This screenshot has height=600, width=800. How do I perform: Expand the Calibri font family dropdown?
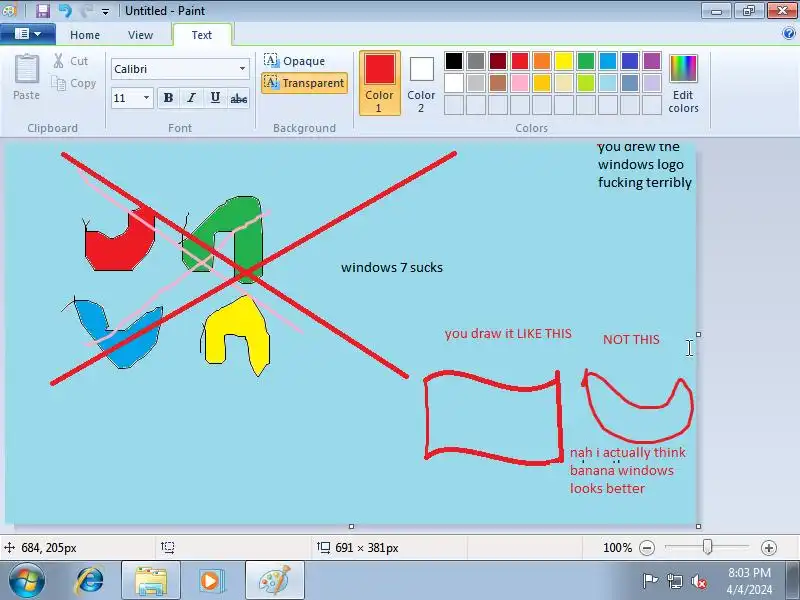(x=242, y=69)
